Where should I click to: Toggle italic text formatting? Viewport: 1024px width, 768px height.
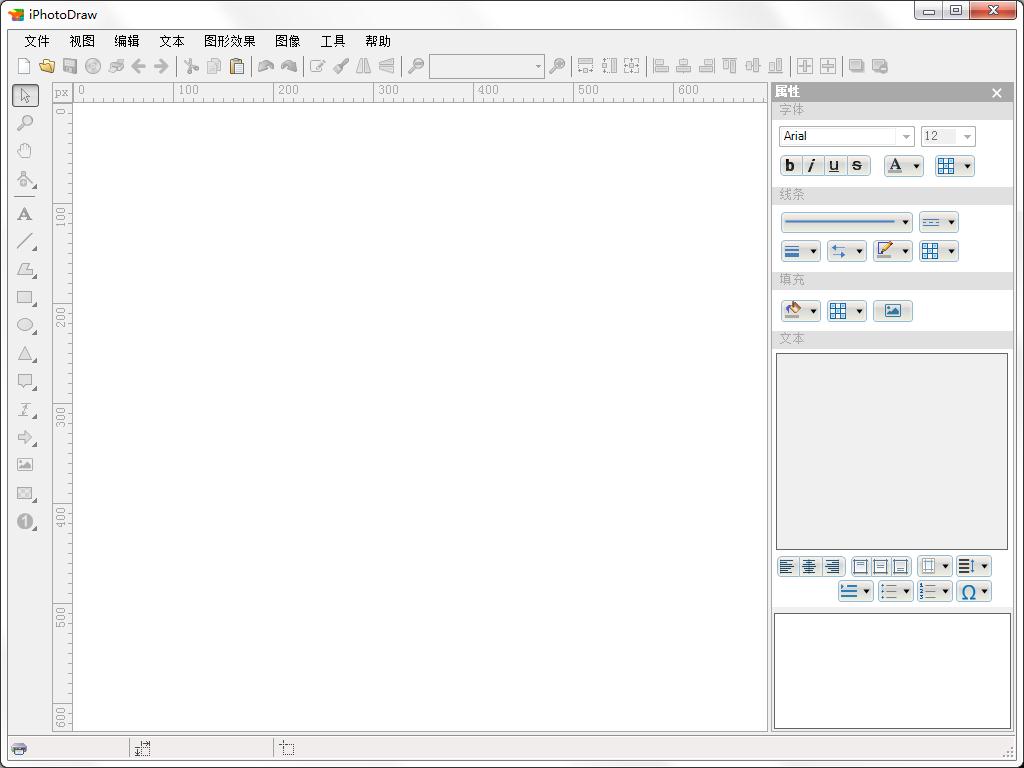[812, 166]
